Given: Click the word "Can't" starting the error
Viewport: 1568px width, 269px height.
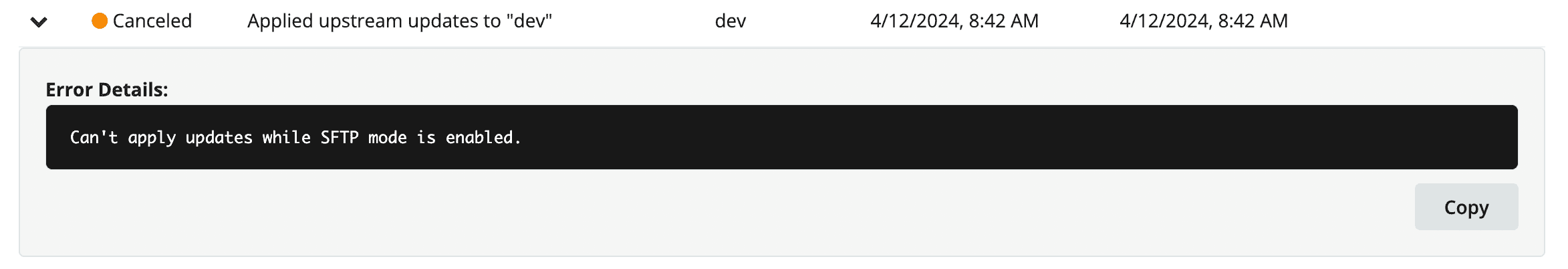Looking at the screenshot, I should pos(94,137).
